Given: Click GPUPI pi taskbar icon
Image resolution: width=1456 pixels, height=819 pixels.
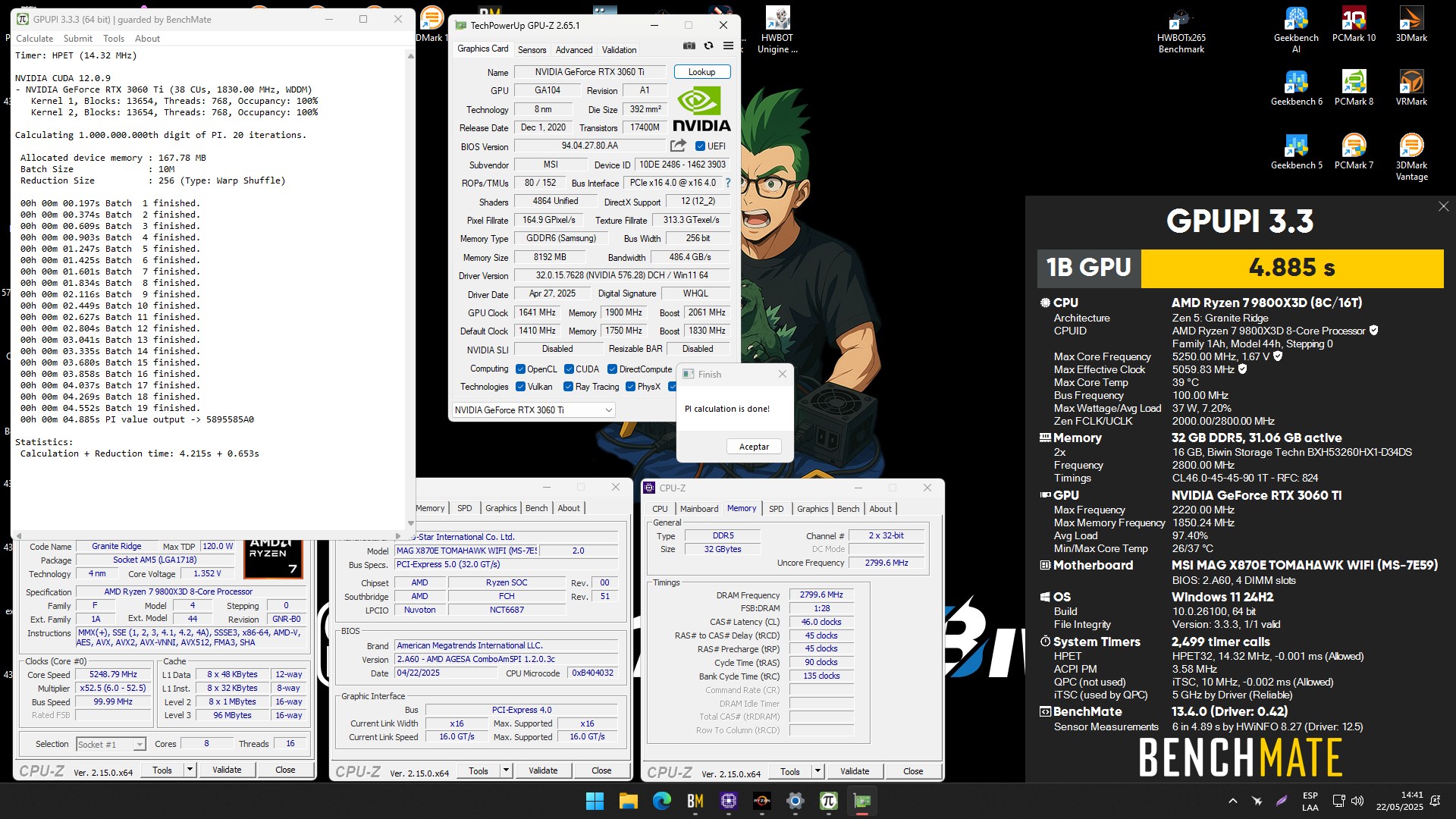Looking at the screenshot, I should pyautogui.click(x=829, y=801).
